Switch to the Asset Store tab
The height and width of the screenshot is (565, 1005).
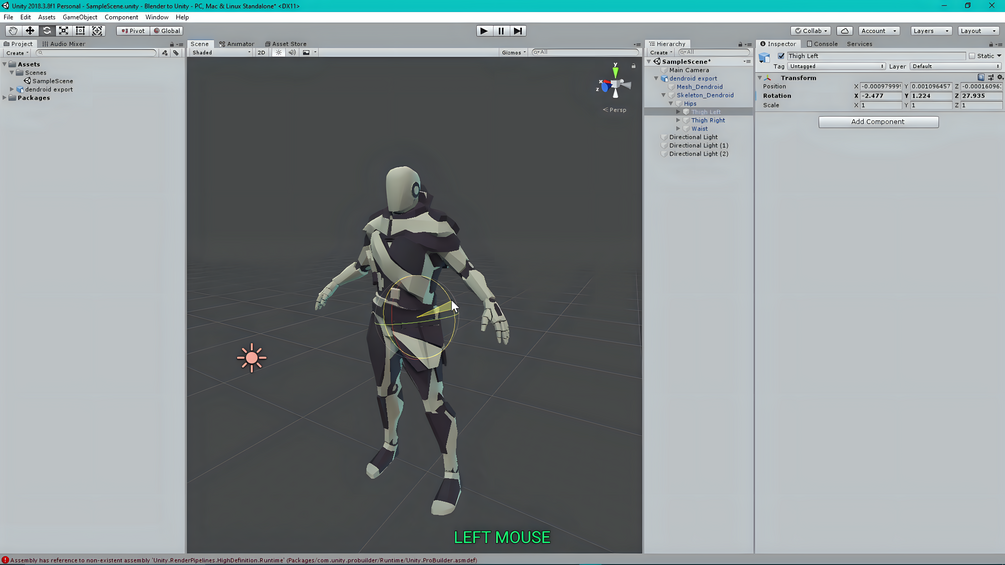pyautogui.click(x=286, y=44)
